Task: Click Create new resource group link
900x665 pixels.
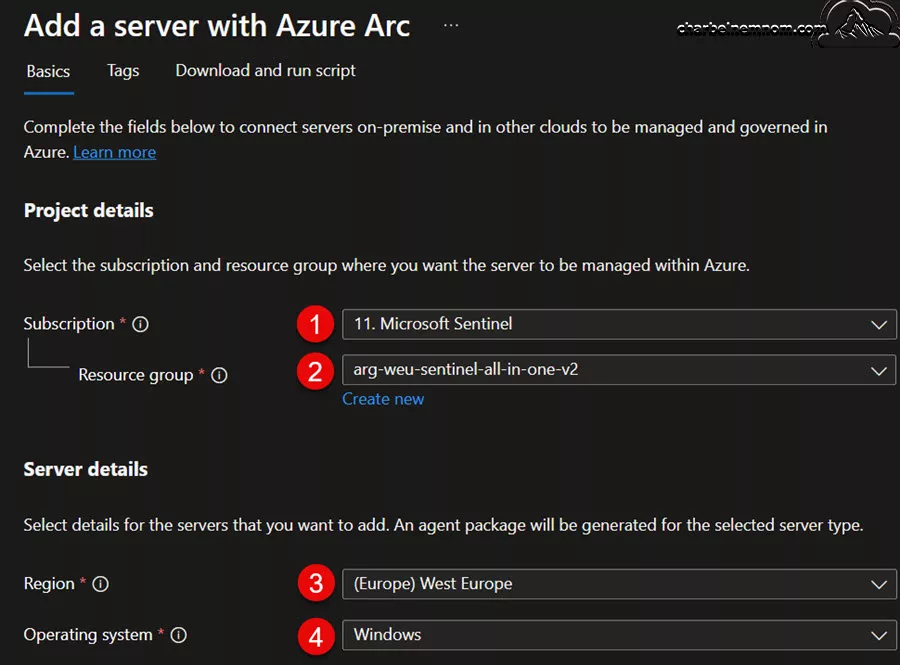Action: 383,399
